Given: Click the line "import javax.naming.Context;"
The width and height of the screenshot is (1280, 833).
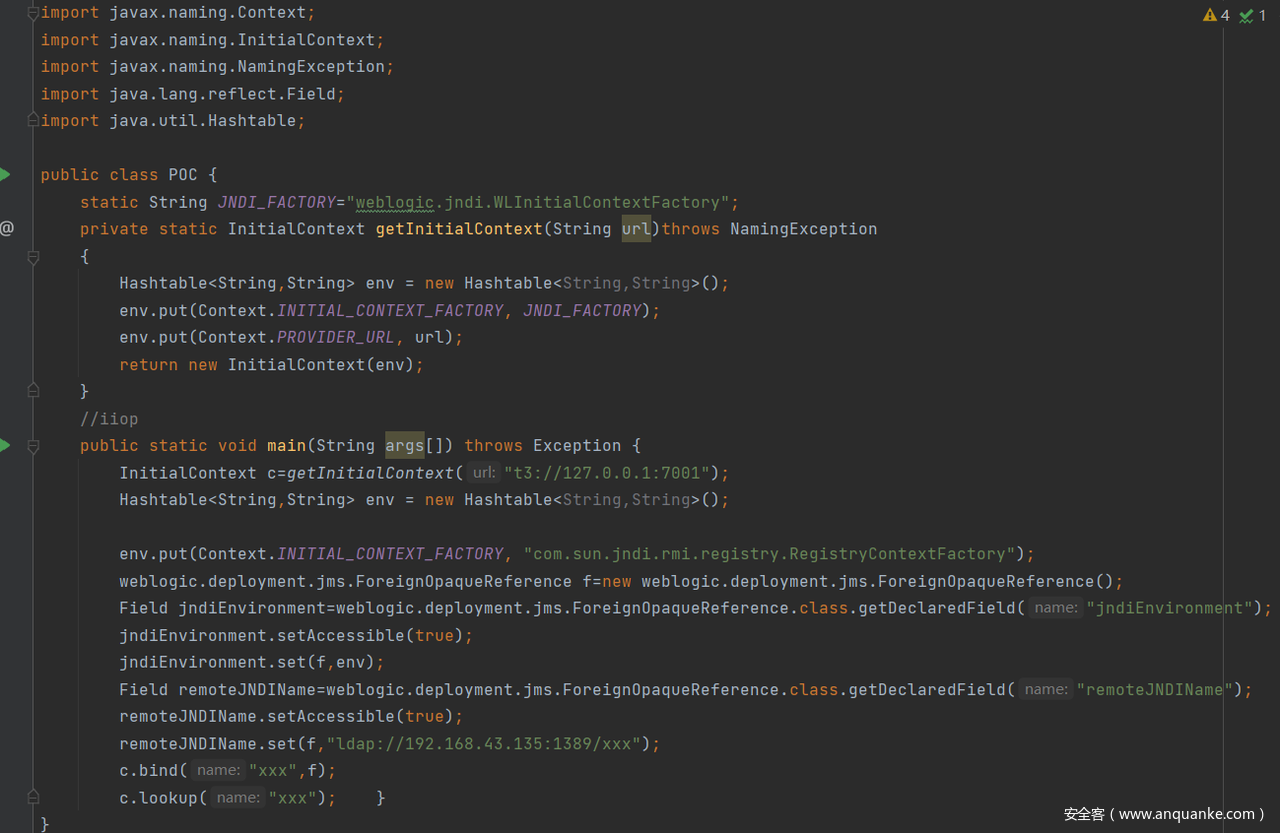Looking at the screenshot, I should 178,13.
